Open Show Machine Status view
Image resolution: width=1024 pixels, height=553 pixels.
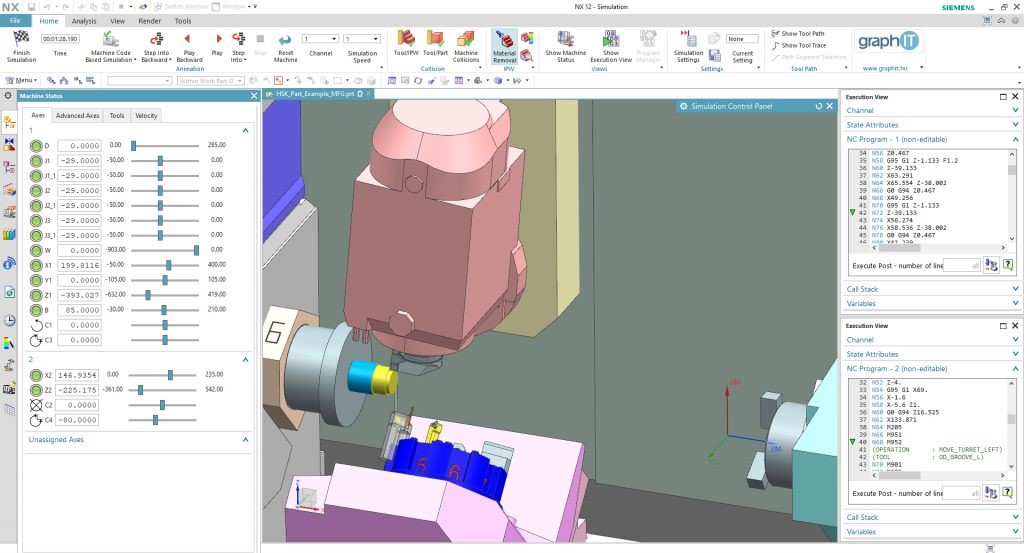[566, 39]
